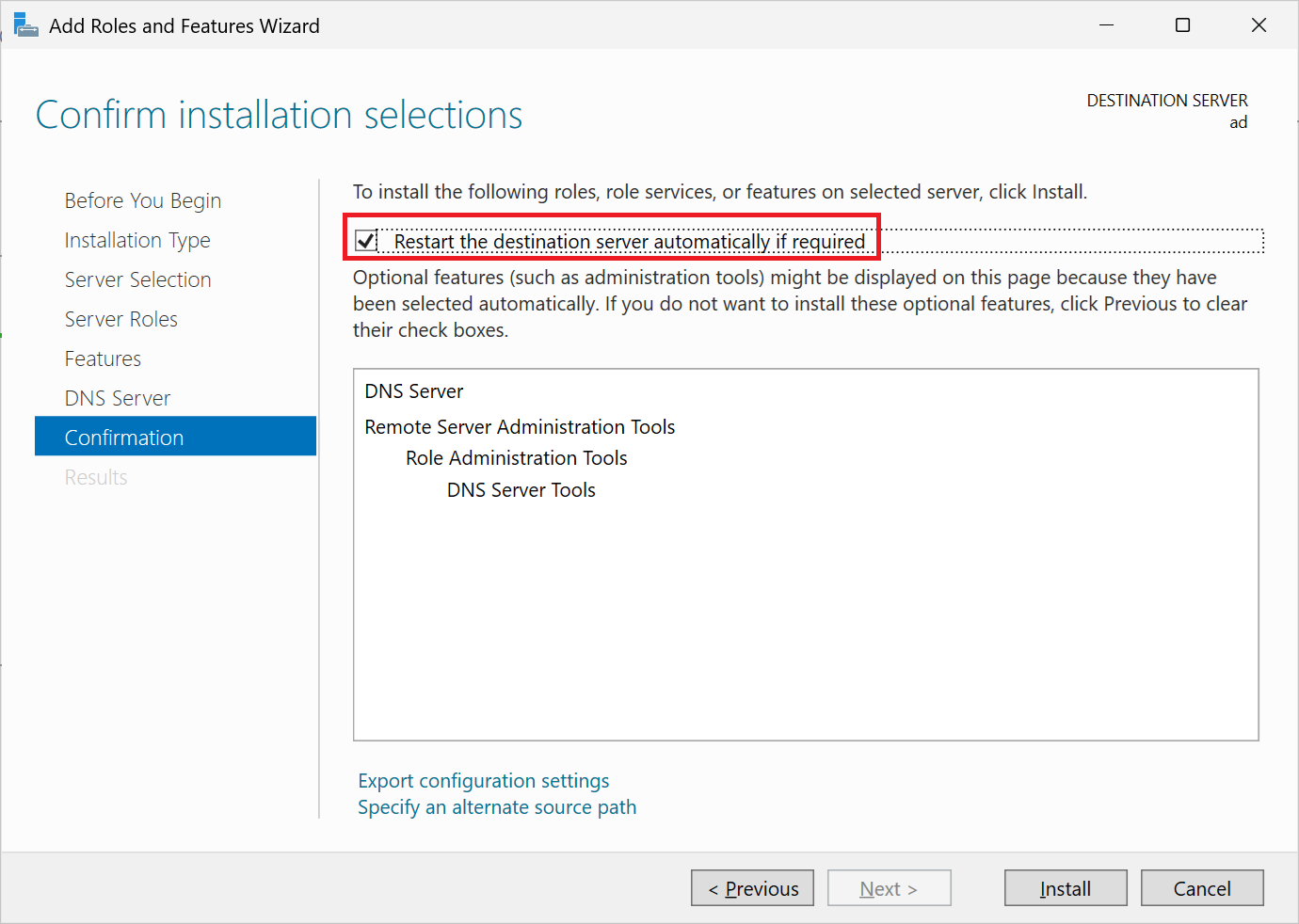Click 'Specify an alternate source path' link
1299x924 pixels.
click(x=496, y=806)
